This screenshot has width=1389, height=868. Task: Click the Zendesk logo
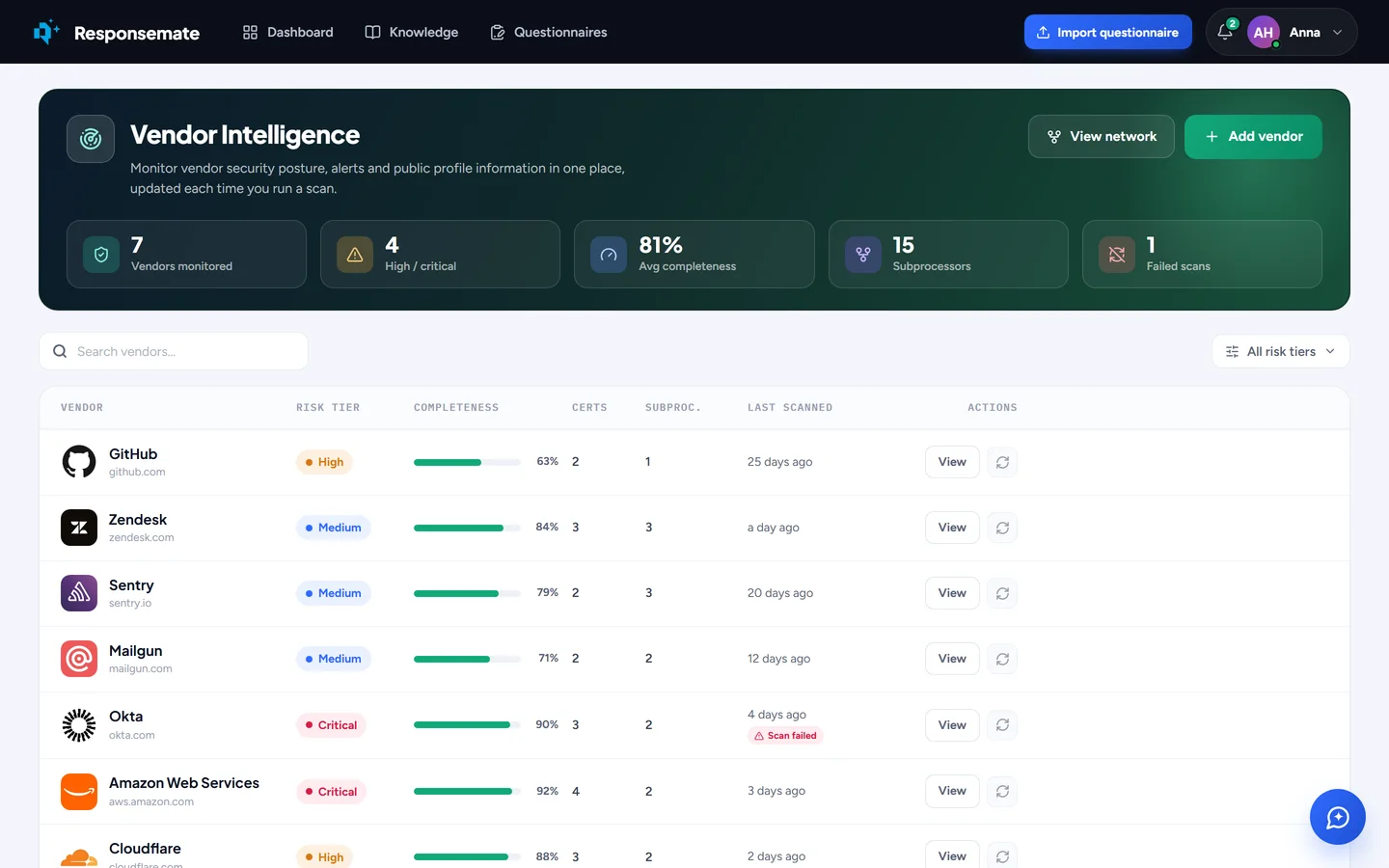79,528
